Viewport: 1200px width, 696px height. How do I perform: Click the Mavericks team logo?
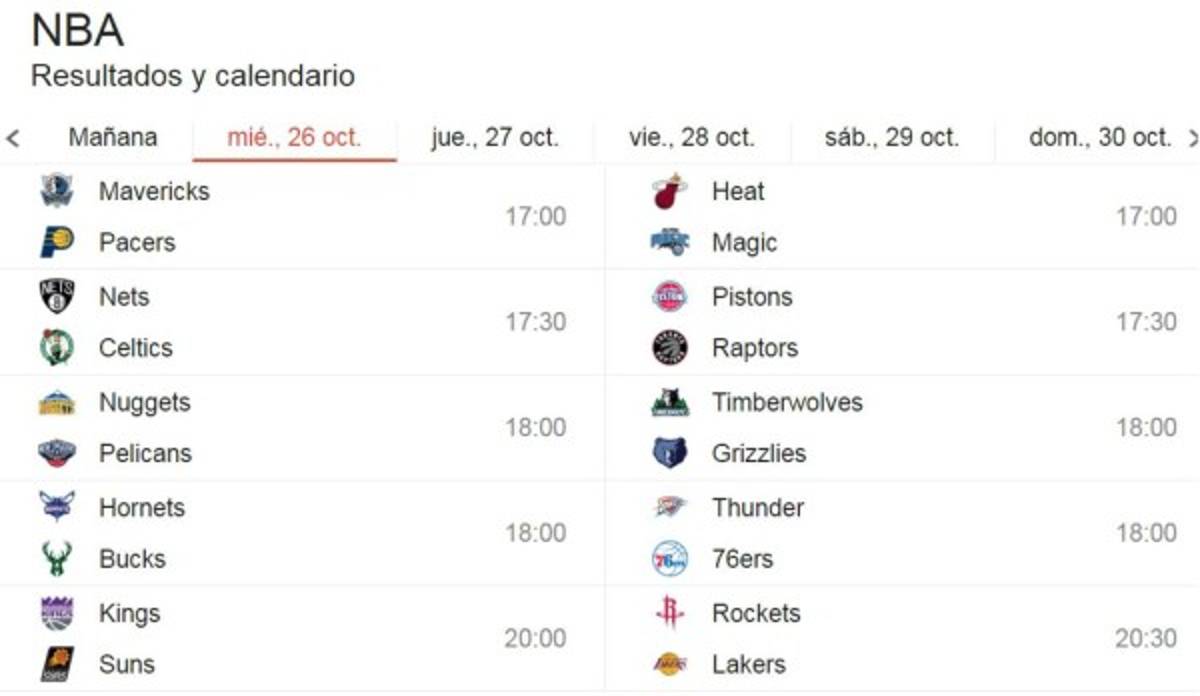[x=57, y=191]
